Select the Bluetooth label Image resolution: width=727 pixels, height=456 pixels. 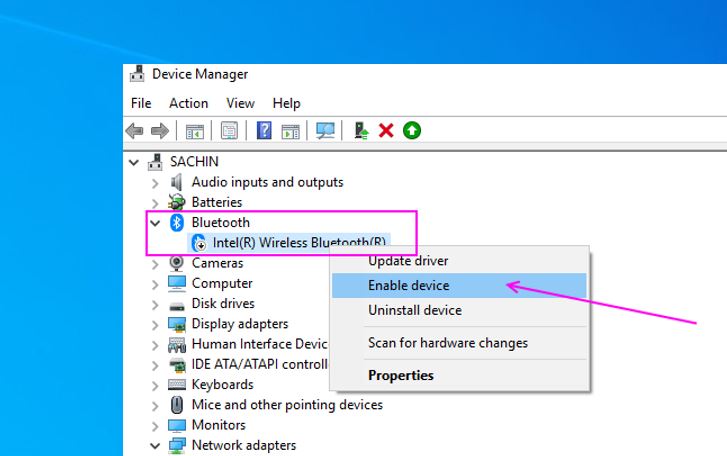[x=221, y=222]
